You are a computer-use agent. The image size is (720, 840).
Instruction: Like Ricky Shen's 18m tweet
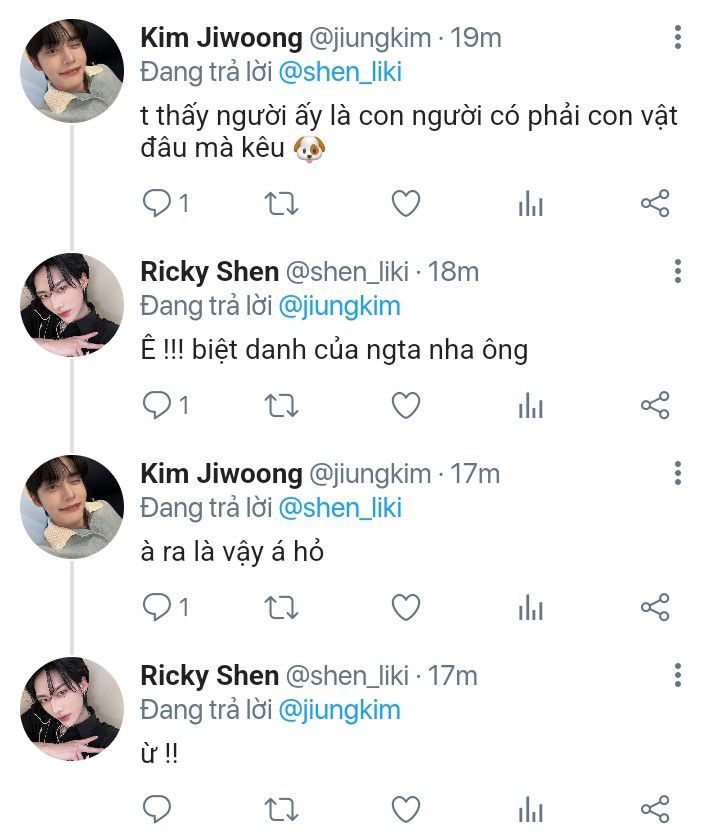[405, 405]
